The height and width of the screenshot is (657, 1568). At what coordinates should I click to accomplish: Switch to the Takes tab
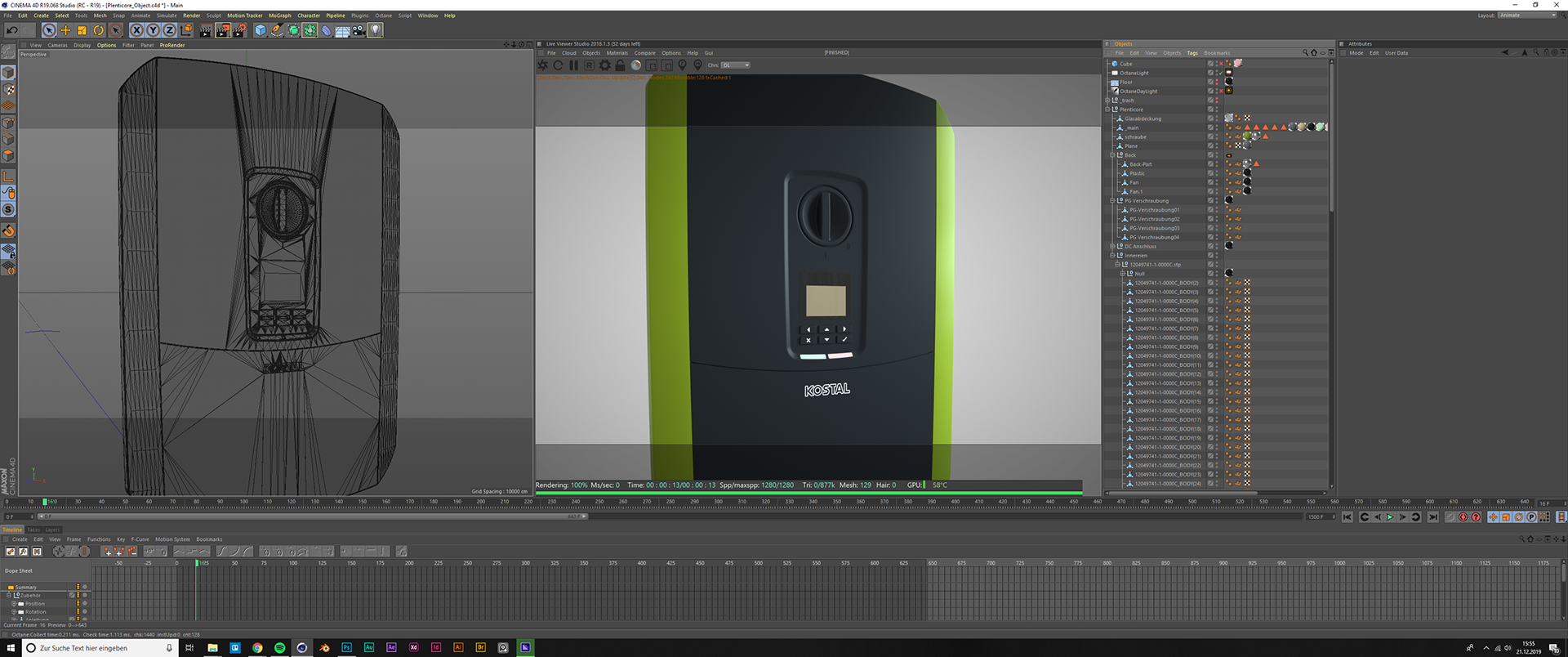point(33,530)
